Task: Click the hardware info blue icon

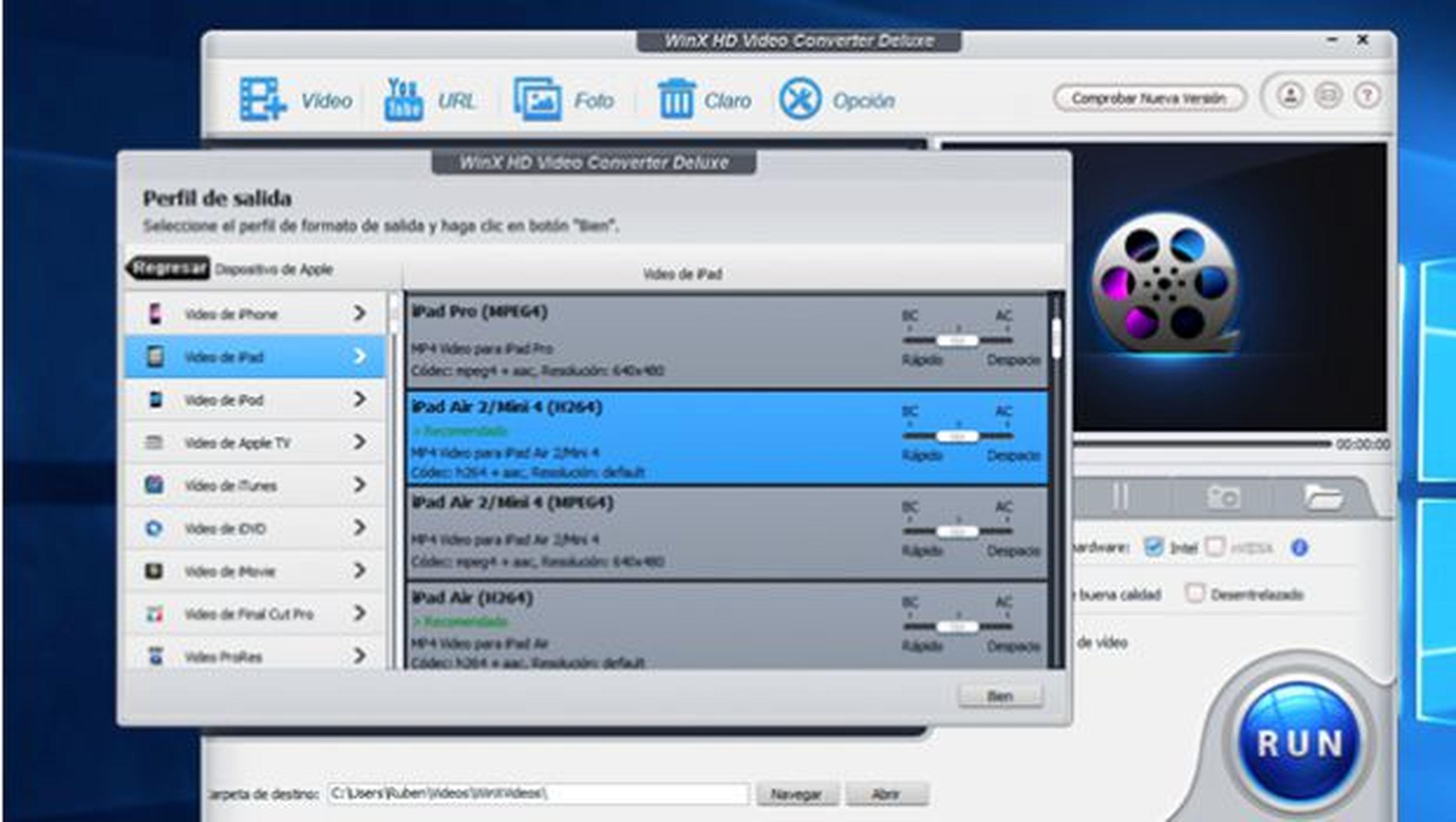Action: coord(1299,547)
